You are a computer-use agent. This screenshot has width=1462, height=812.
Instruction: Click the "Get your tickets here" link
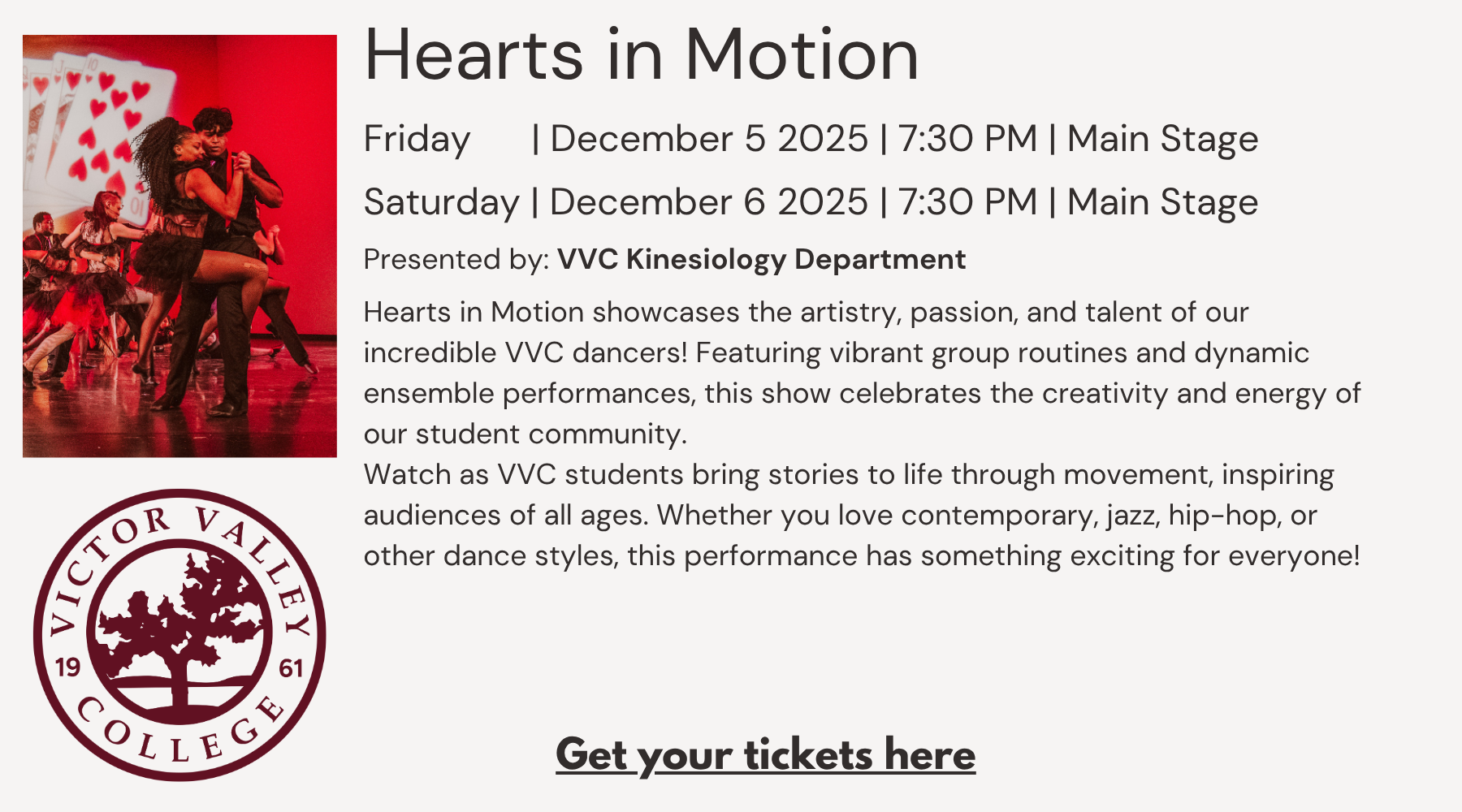coord(765,754)
